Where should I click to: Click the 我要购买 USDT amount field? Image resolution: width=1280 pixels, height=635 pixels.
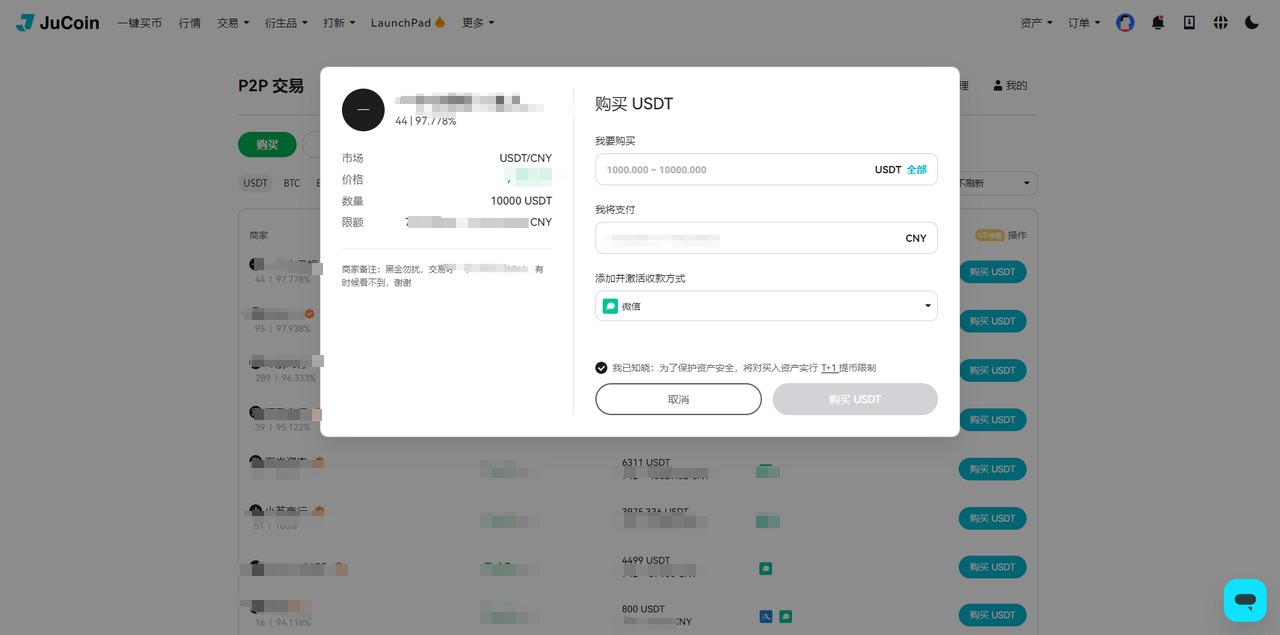click(766, 169)
